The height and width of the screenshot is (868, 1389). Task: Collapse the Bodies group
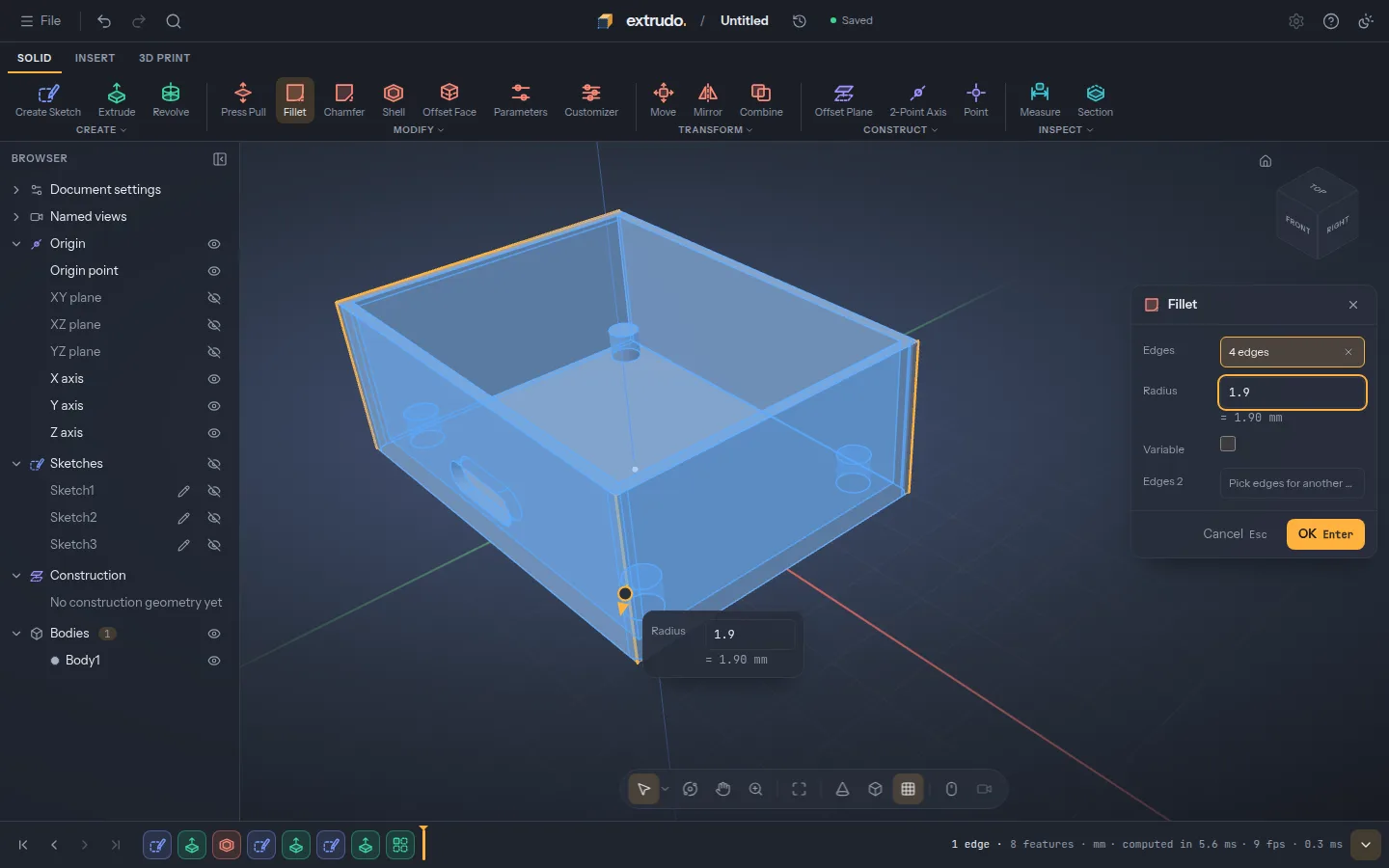[15, 634]
